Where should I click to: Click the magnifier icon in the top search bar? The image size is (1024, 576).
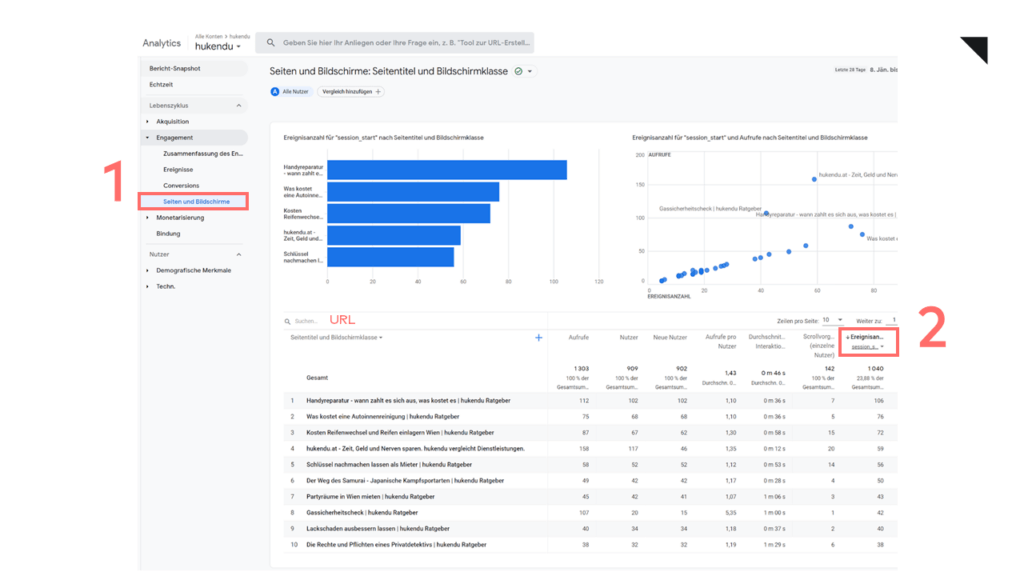(x=270, y=43)
